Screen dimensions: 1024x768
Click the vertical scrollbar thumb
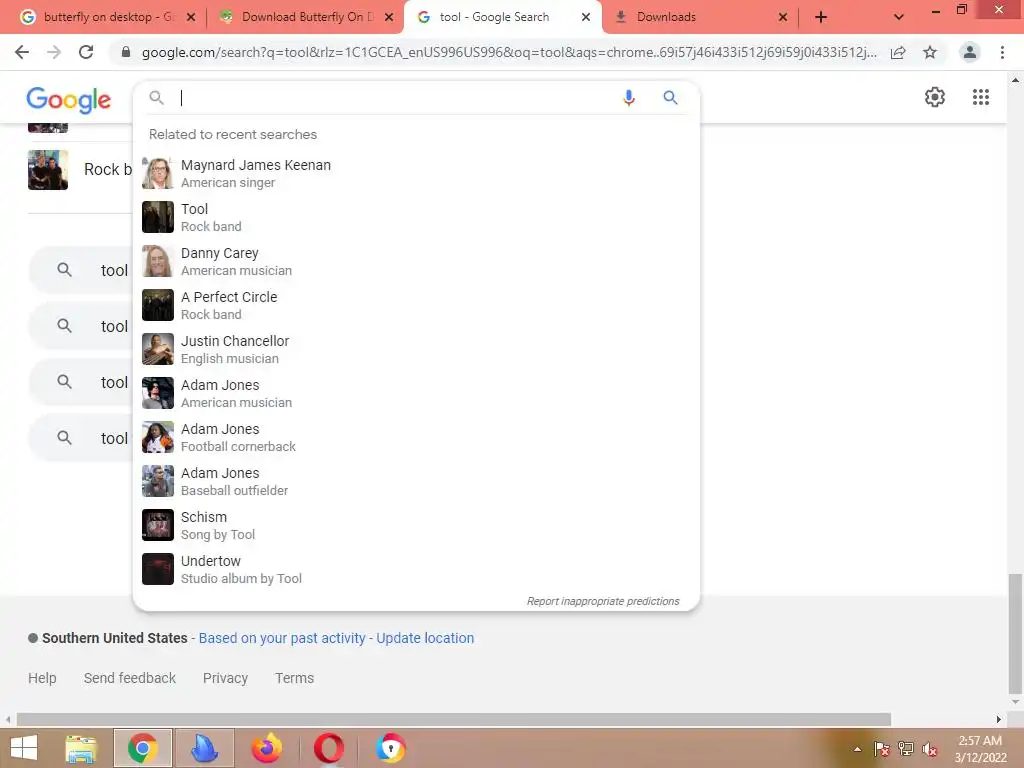[1015, 633]
